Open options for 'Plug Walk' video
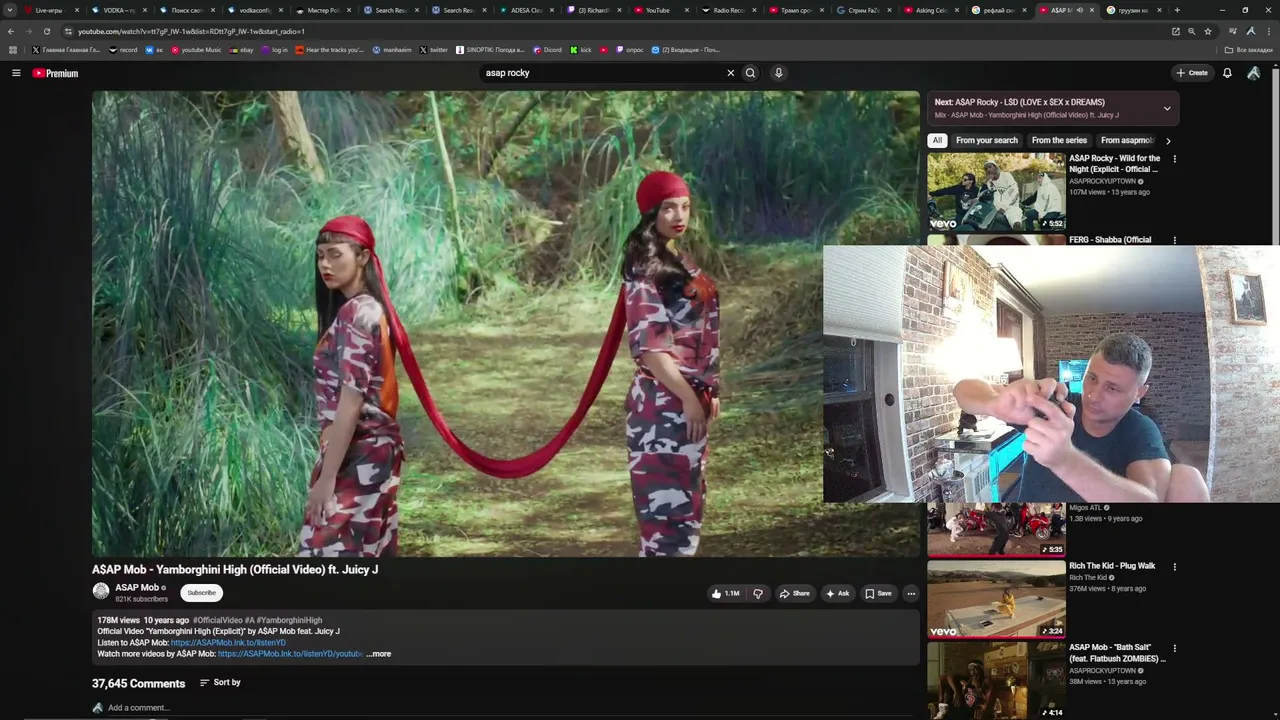This screenshot has height=720, width=1280. coord(1175,567)
